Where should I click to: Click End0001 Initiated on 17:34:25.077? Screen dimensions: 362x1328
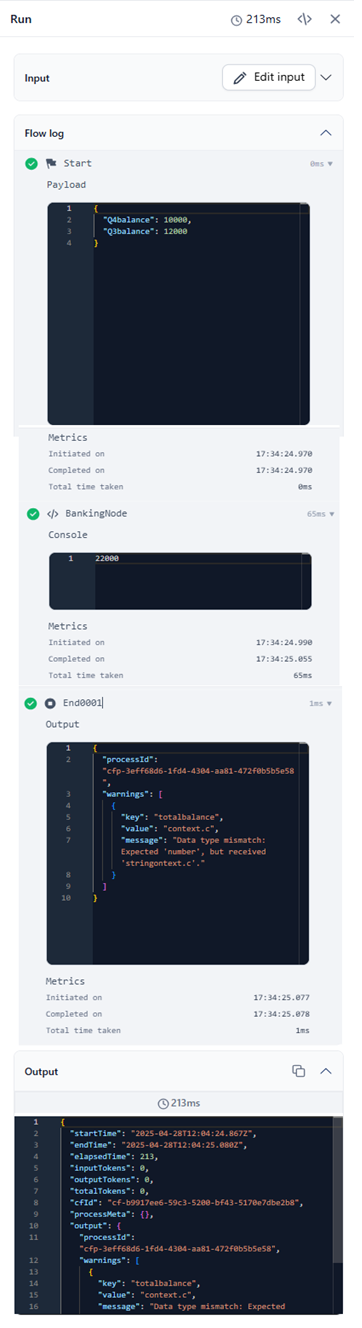click(x=283, y=997)
